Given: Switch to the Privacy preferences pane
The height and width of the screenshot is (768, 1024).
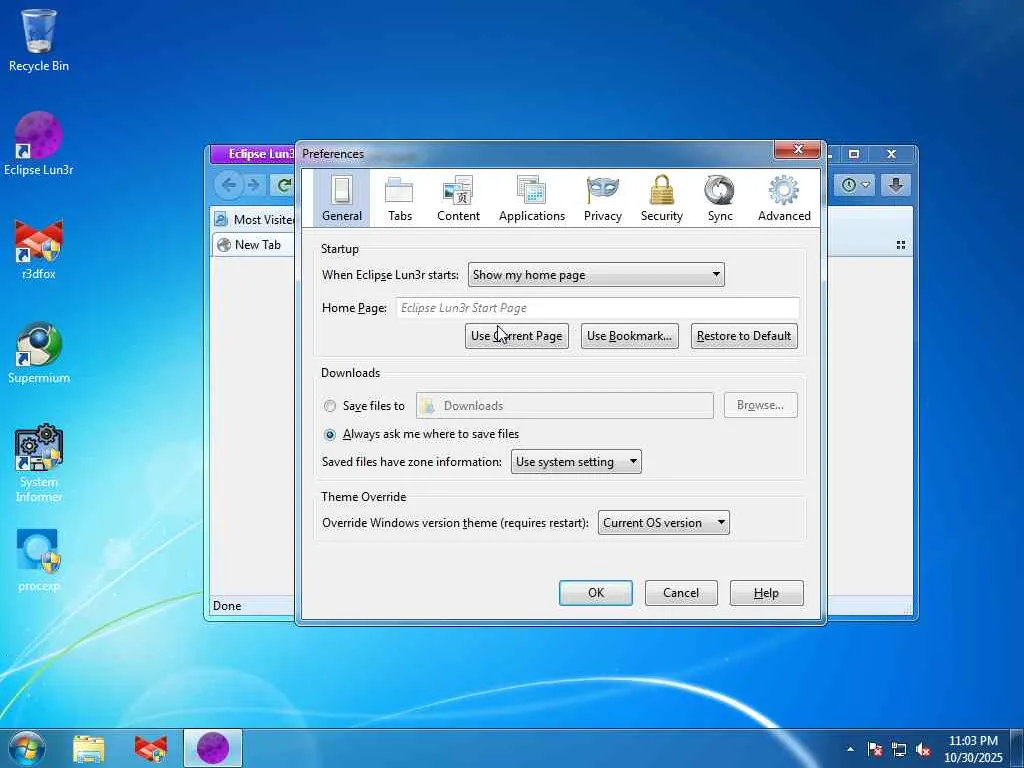Looking at the screenshot, I should [602, 199].
